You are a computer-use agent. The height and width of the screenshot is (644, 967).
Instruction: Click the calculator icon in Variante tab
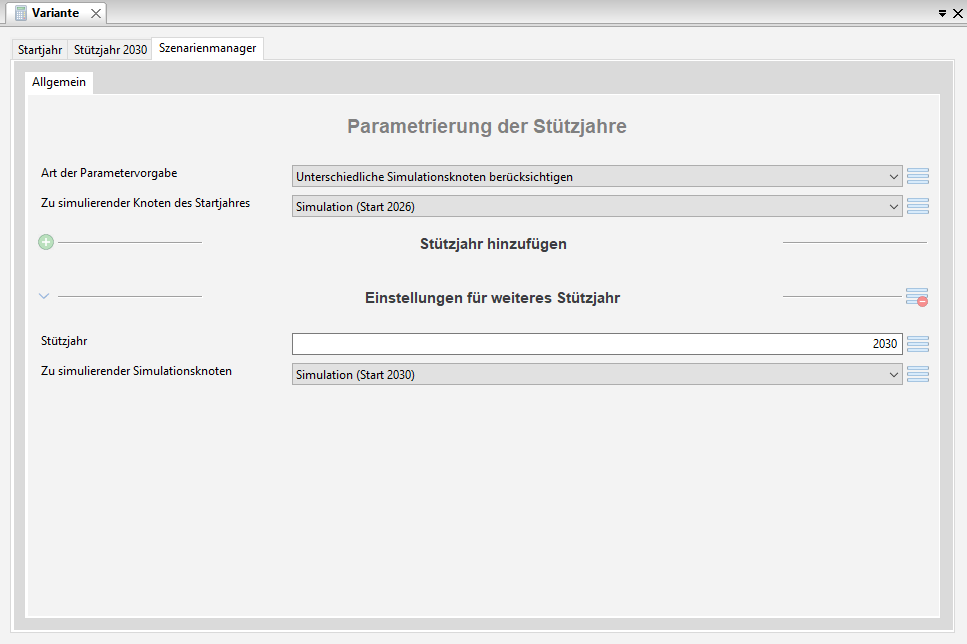[21, 13]
